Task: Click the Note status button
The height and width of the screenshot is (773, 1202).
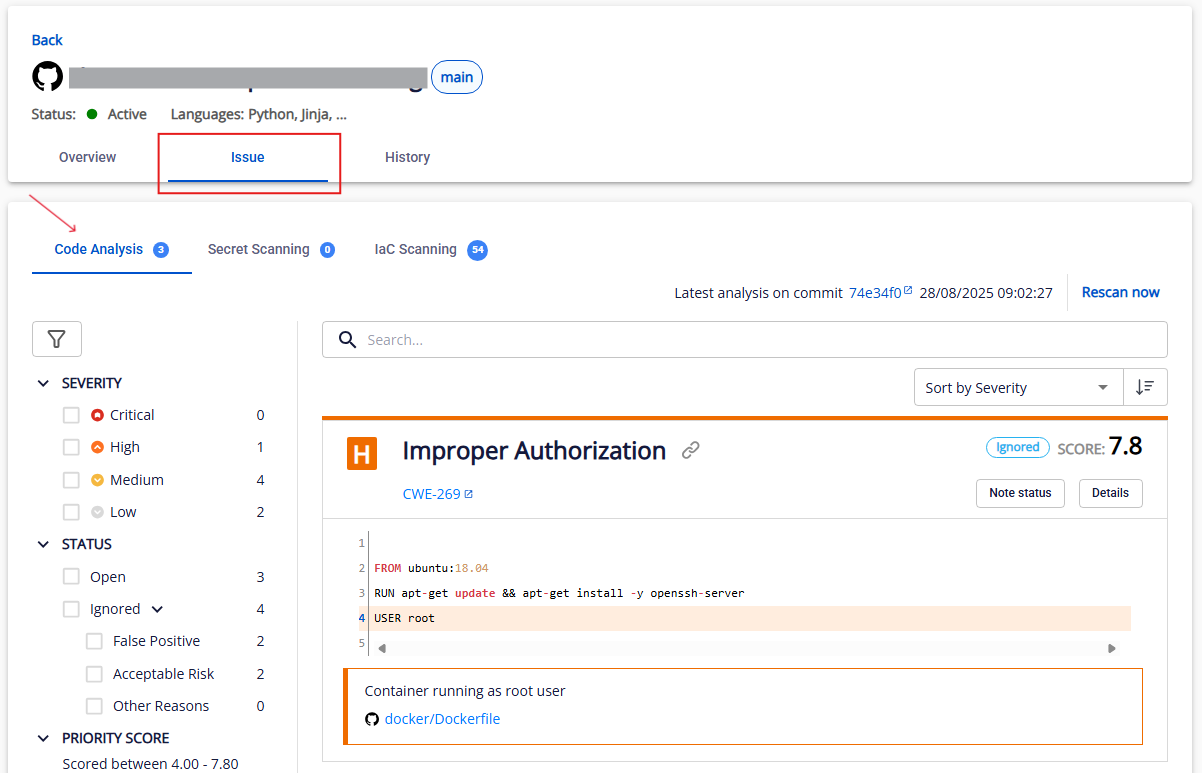Action: tap(1019, 493)
